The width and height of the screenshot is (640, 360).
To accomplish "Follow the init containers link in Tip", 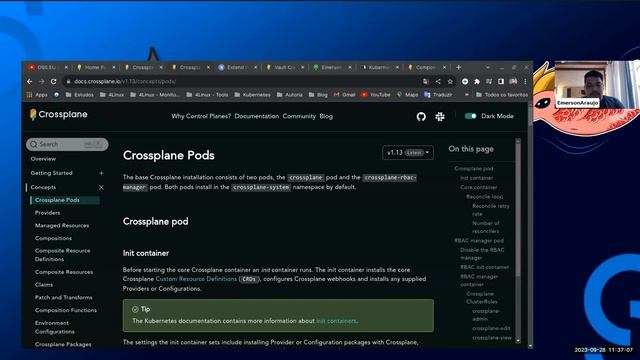I will coord(336,321).
